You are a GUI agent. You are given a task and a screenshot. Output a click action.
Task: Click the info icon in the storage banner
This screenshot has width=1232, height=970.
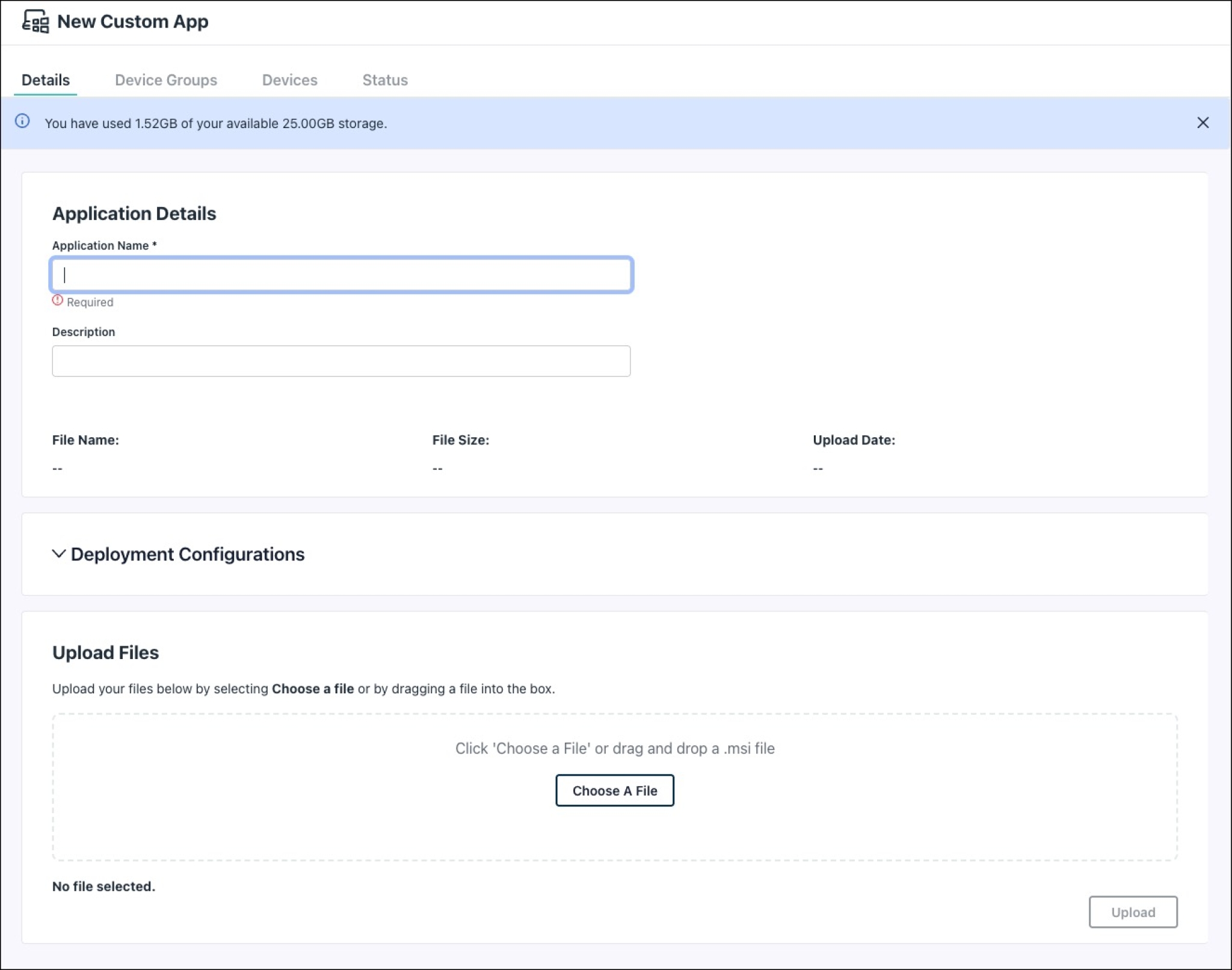coord(23,123)
